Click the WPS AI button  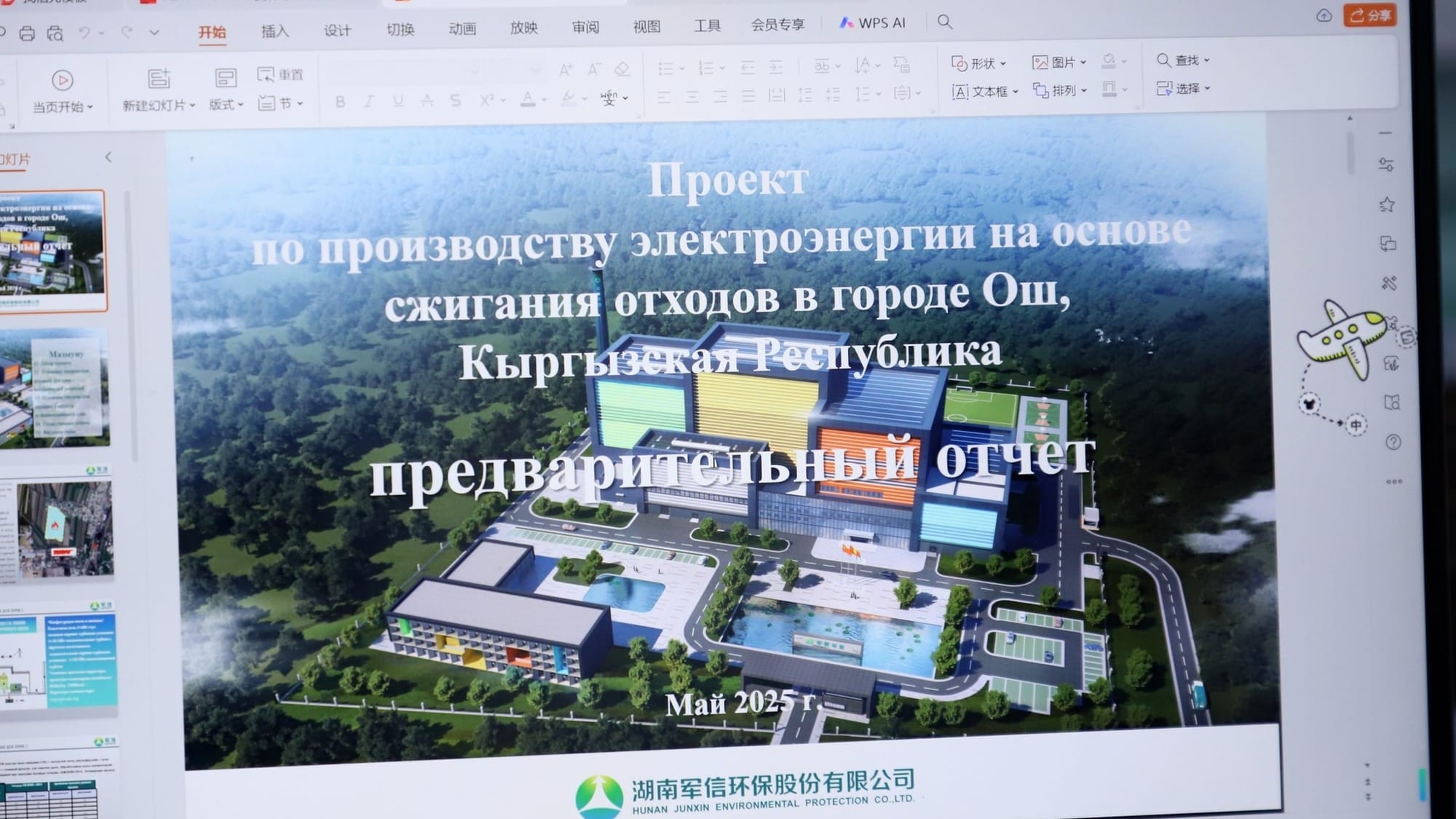point(872,23)
